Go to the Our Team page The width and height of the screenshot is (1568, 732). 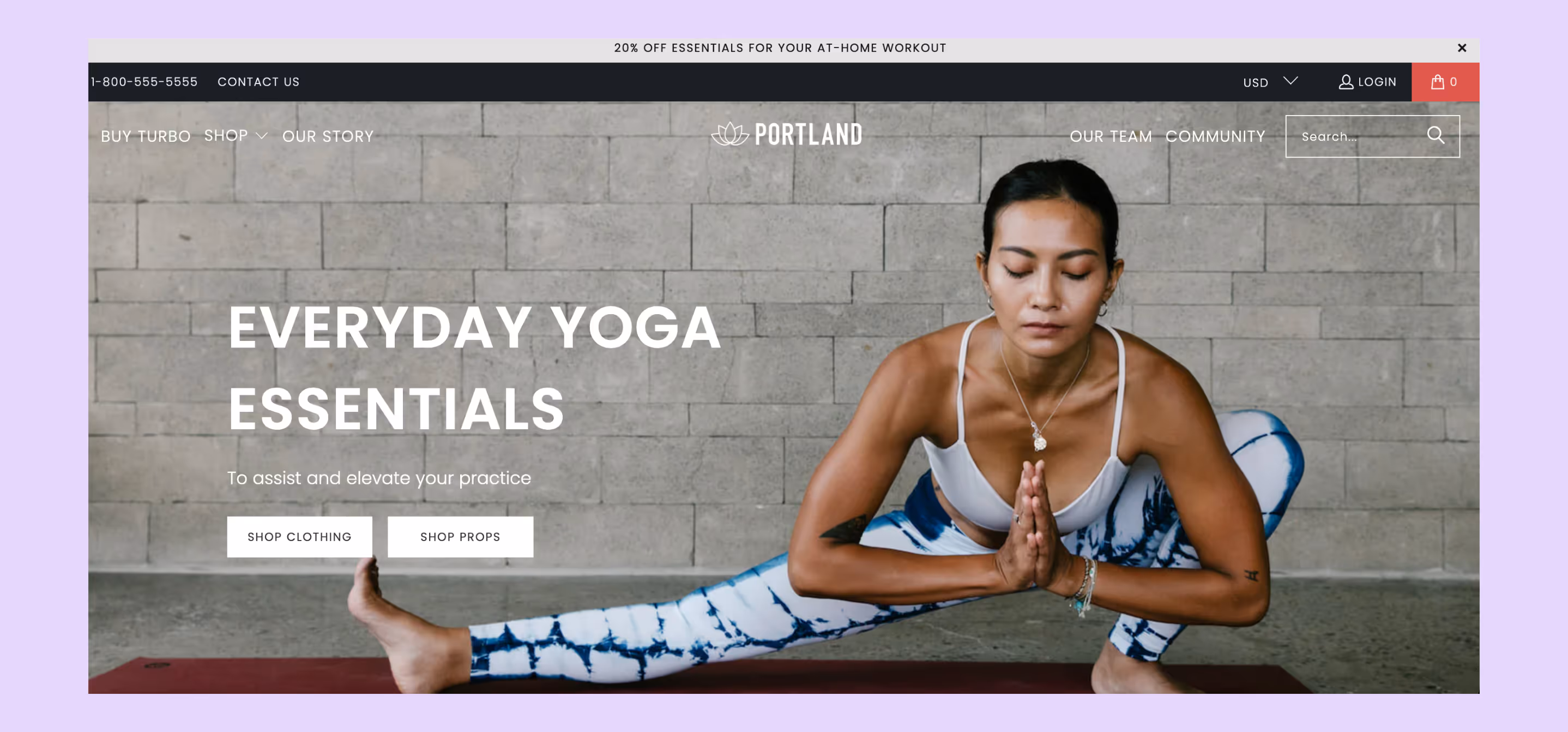point(1111,136)
